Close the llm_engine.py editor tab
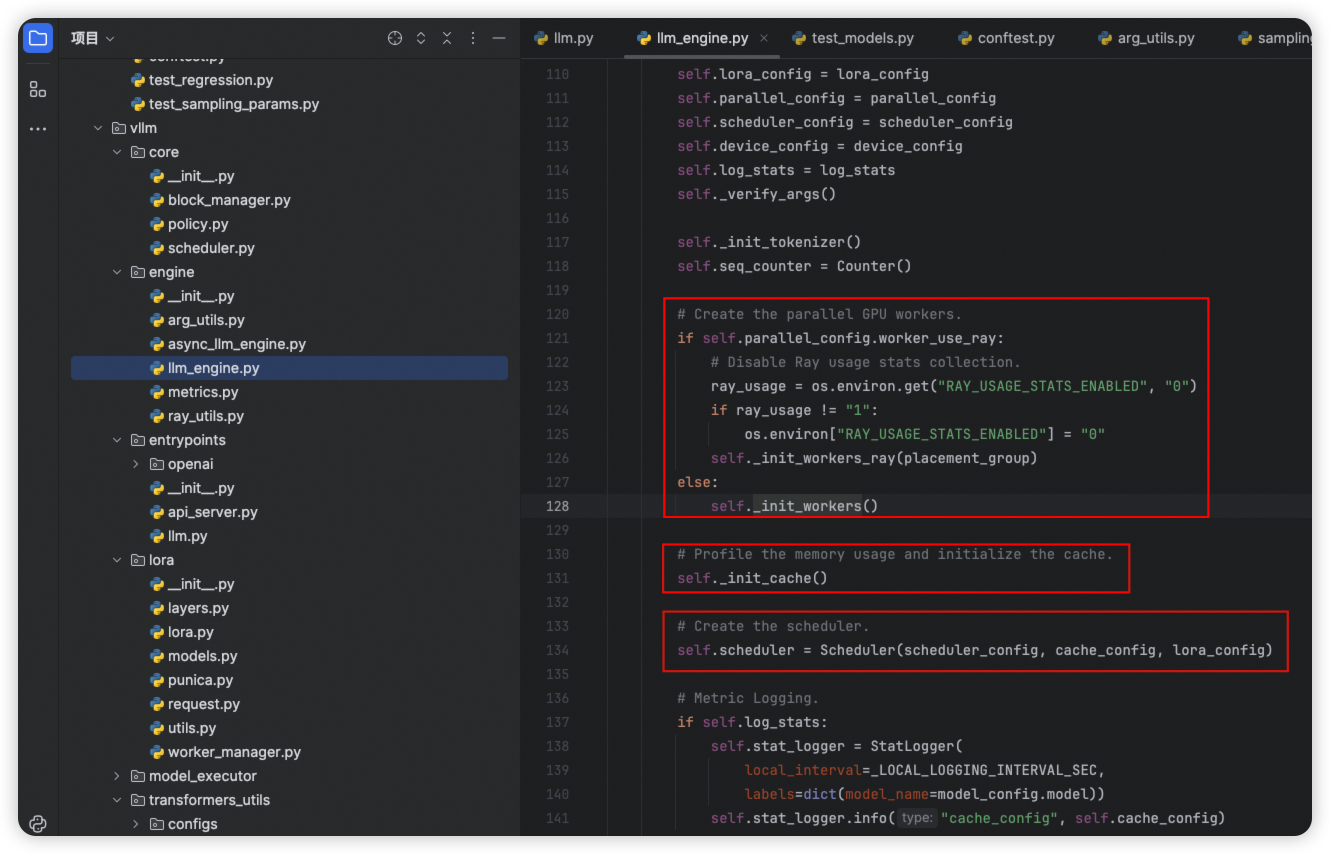Screen dimensions: 1330x854 (764, 38)
